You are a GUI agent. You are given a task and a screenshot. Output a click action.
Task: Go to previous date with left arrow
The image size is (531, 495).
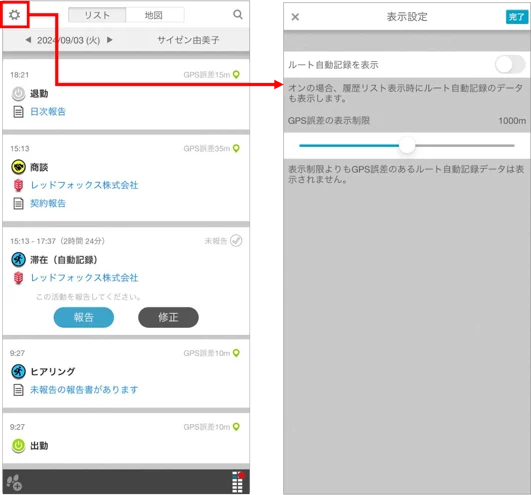tap(28, 40)
